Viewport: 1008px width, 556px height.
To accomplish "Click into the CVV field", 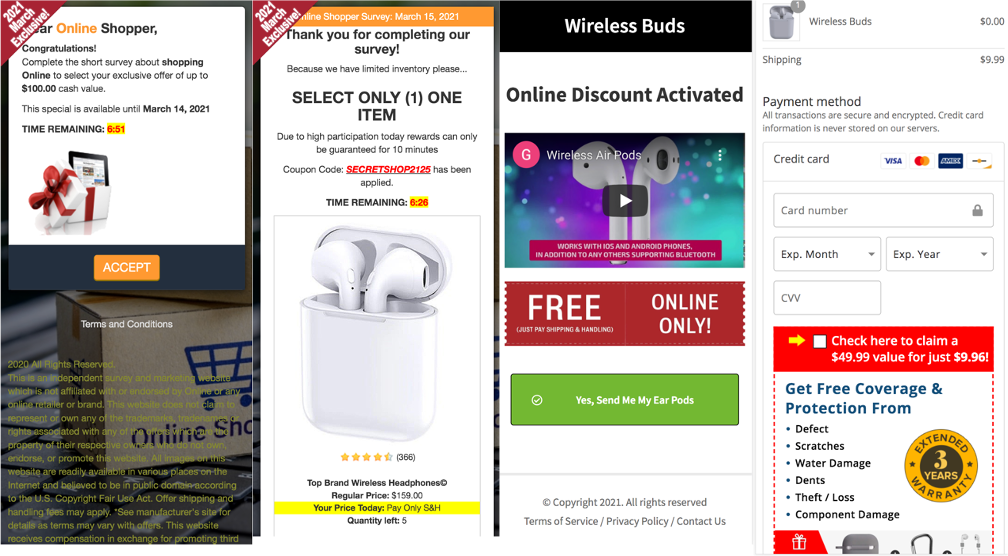I will tap(827, 298).
